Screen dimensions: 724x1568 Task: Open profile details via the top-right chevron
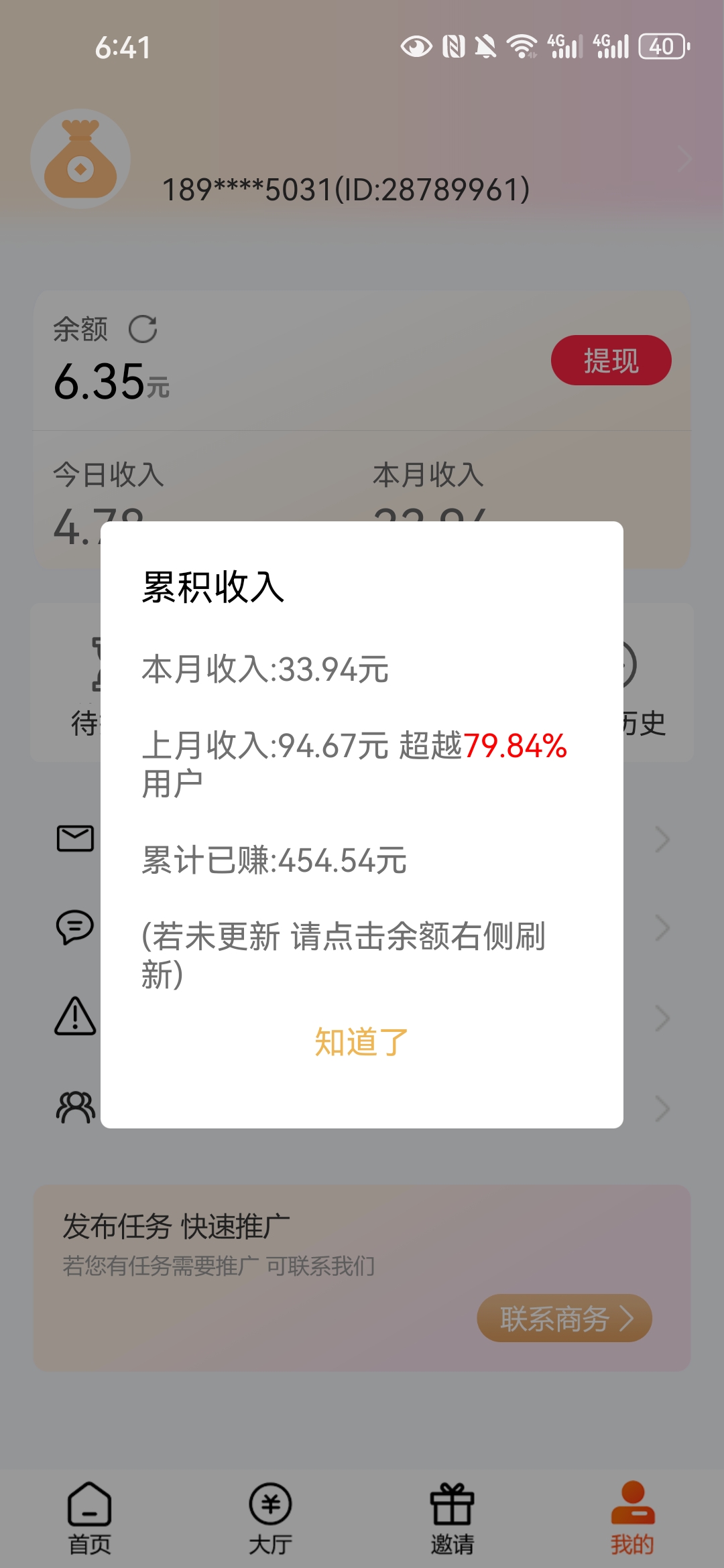pos(684,159)
